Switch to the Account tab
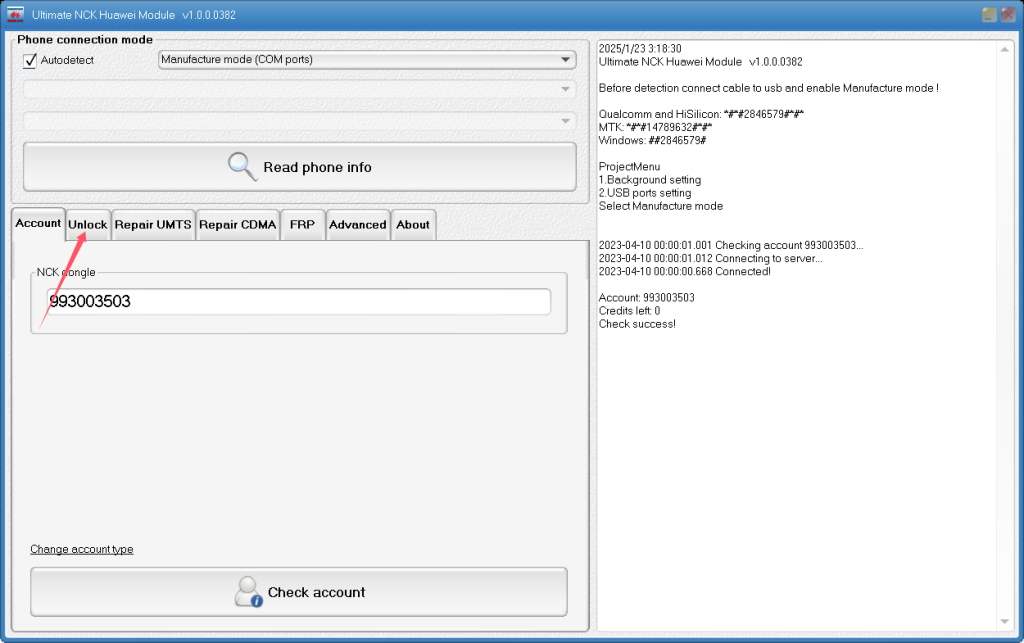Image resolution: width=1024 pixels, height=643 pixels. click(38, 223)
